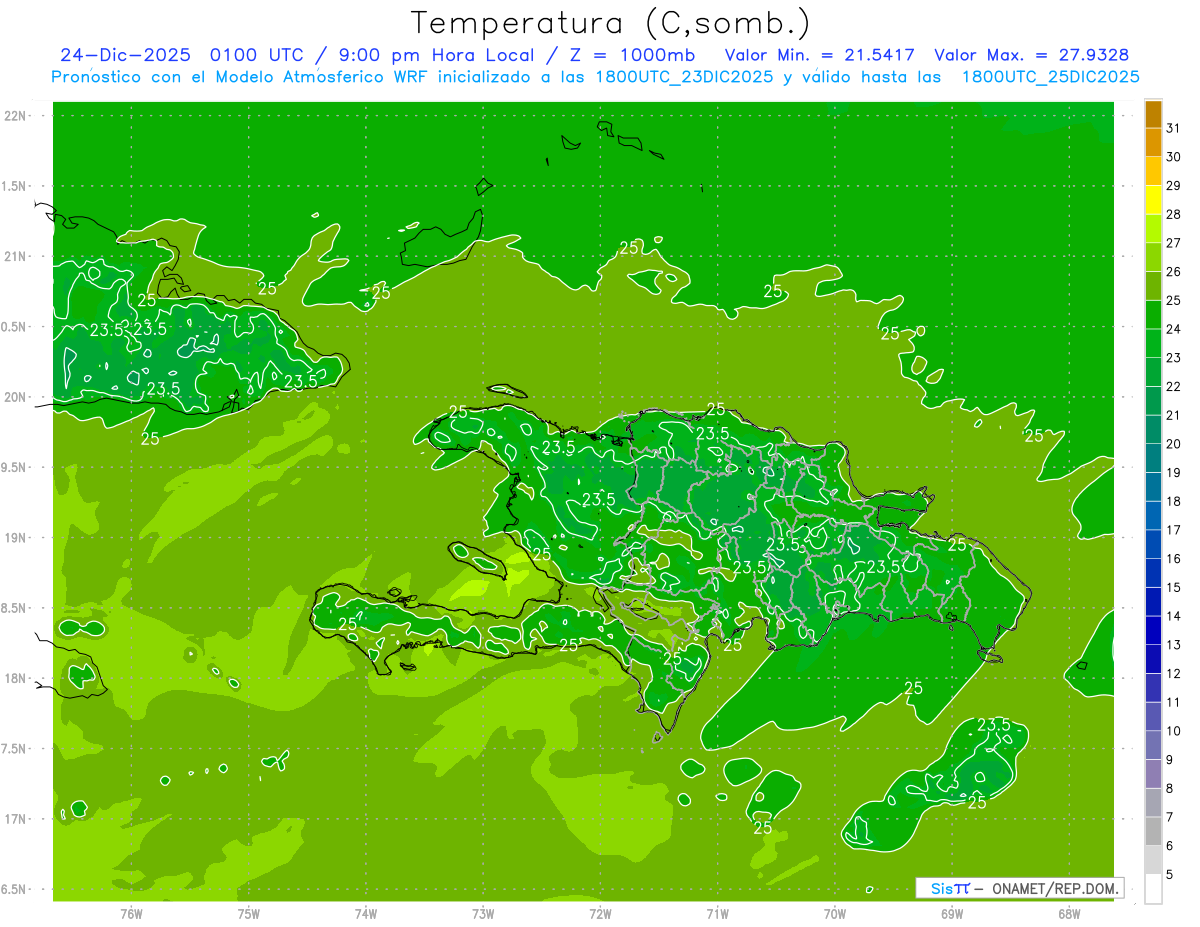This screenshot has width=1200, height=927.
Task: Click the SisPi - ONAMET/REP.DOM. label
Action: [1019, 888]
